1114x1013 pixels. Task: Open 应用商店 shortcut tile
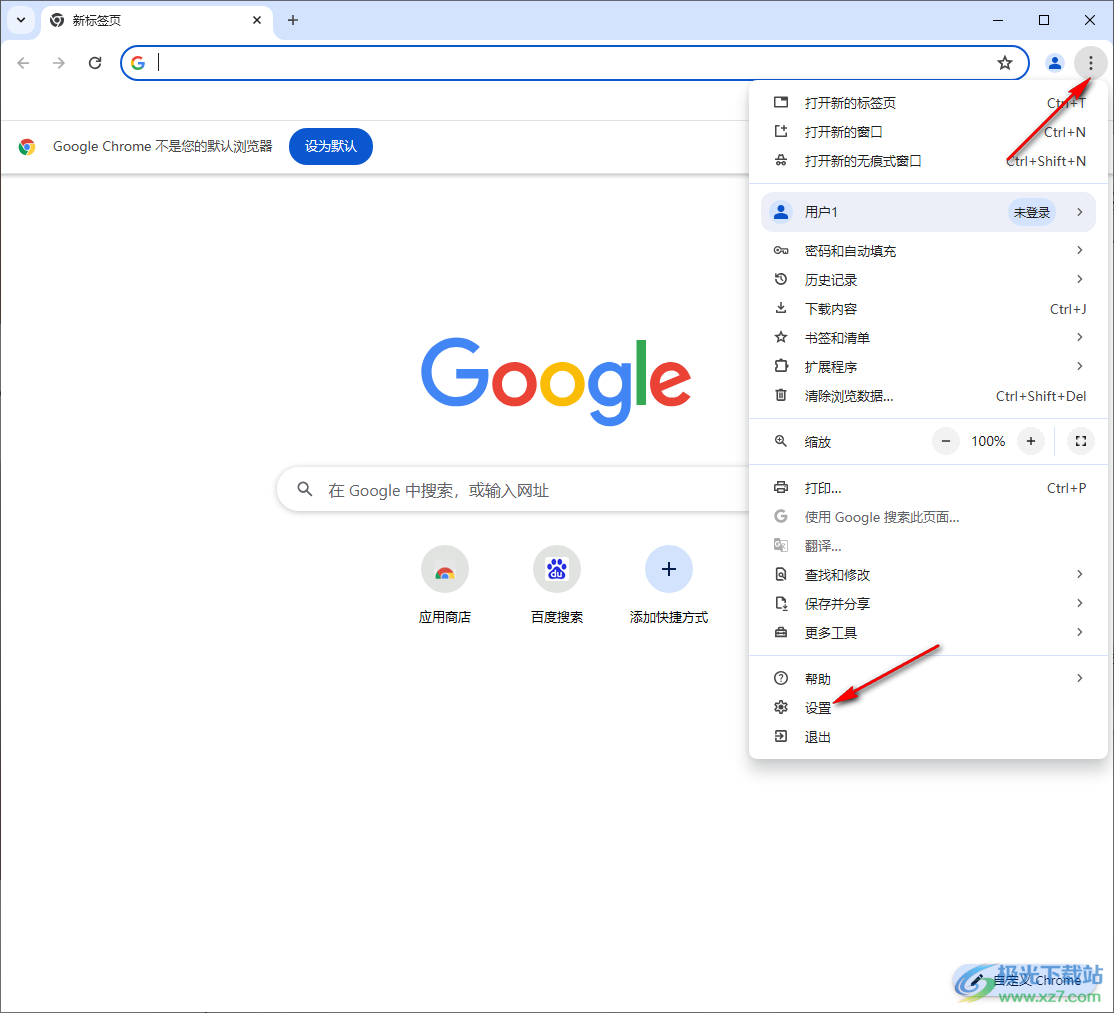(x=445, y=587)
